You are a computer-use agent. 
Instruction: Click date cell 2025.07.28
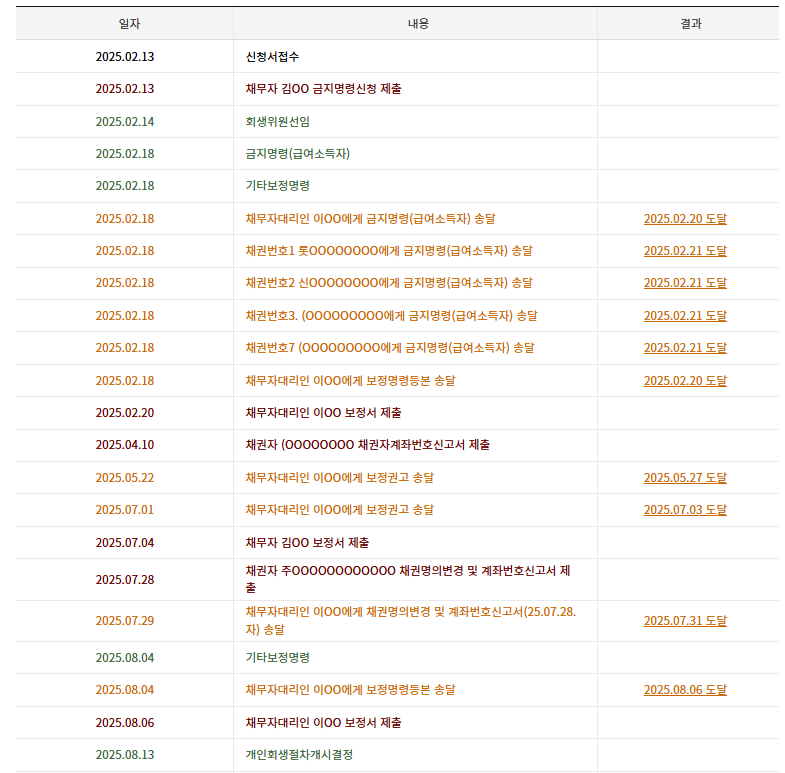(125, 580)
